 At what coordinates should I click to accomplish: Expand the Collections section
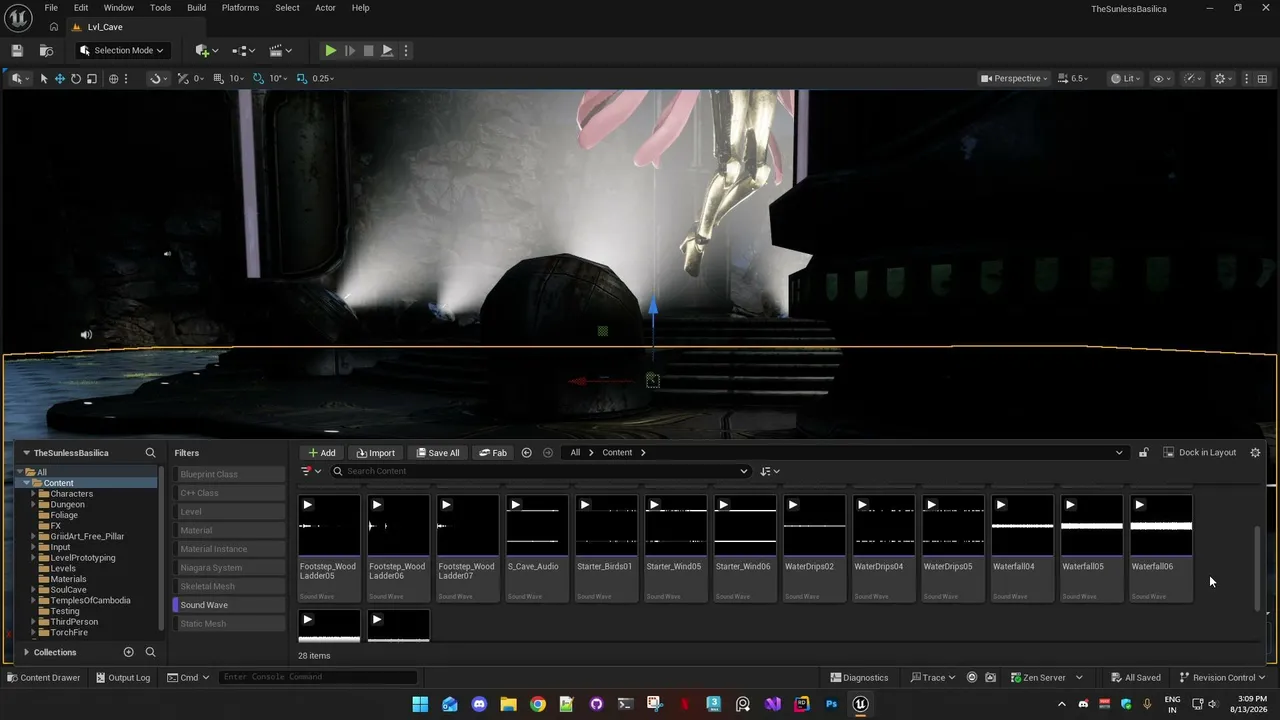click(26, 652)
